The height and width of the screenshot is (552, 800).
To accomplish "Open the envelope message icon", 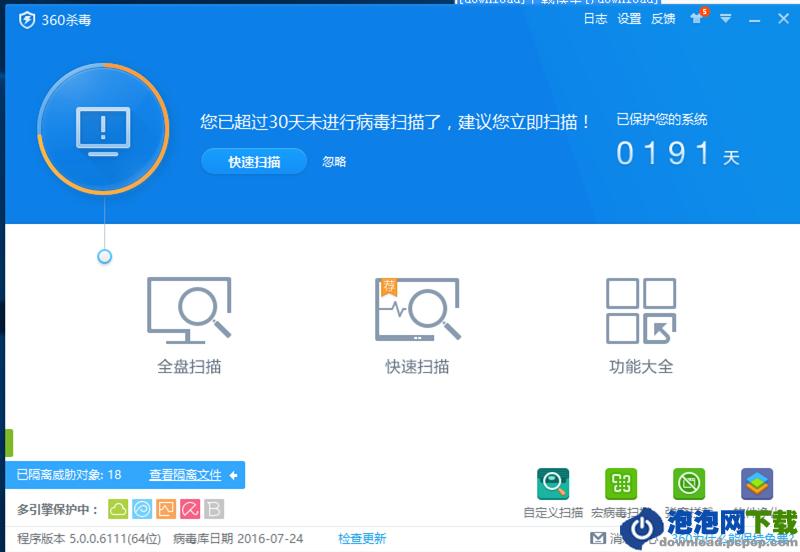I will [x=598, y=538].
